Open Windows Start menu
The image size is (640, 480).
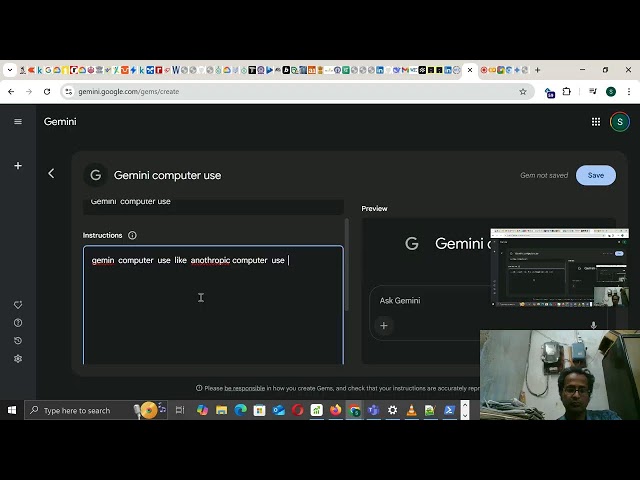click(x=12, y=410)
